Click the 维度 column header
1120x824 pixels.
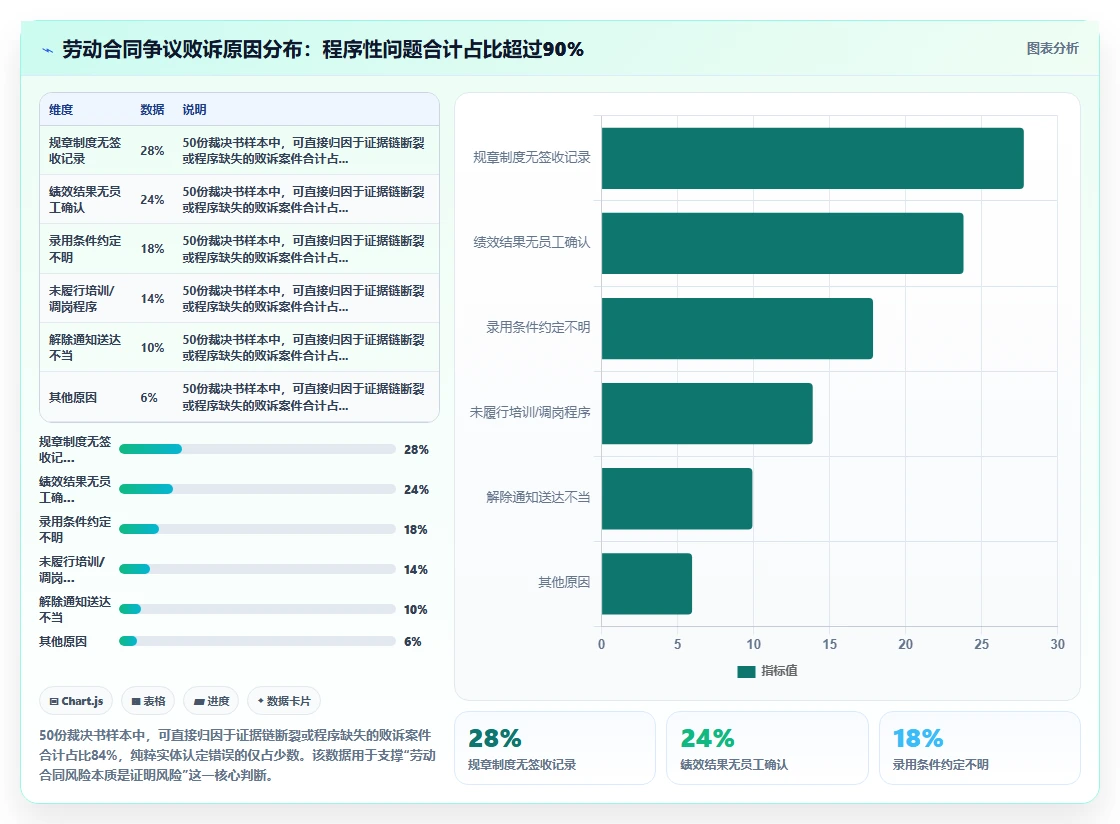point(61,109)
